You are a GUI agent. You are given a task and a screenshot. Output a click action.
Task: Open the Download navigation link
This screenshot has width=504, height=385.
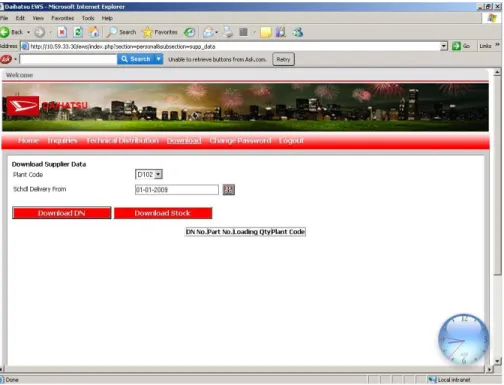pyautogui.click(x=184, y=141)
